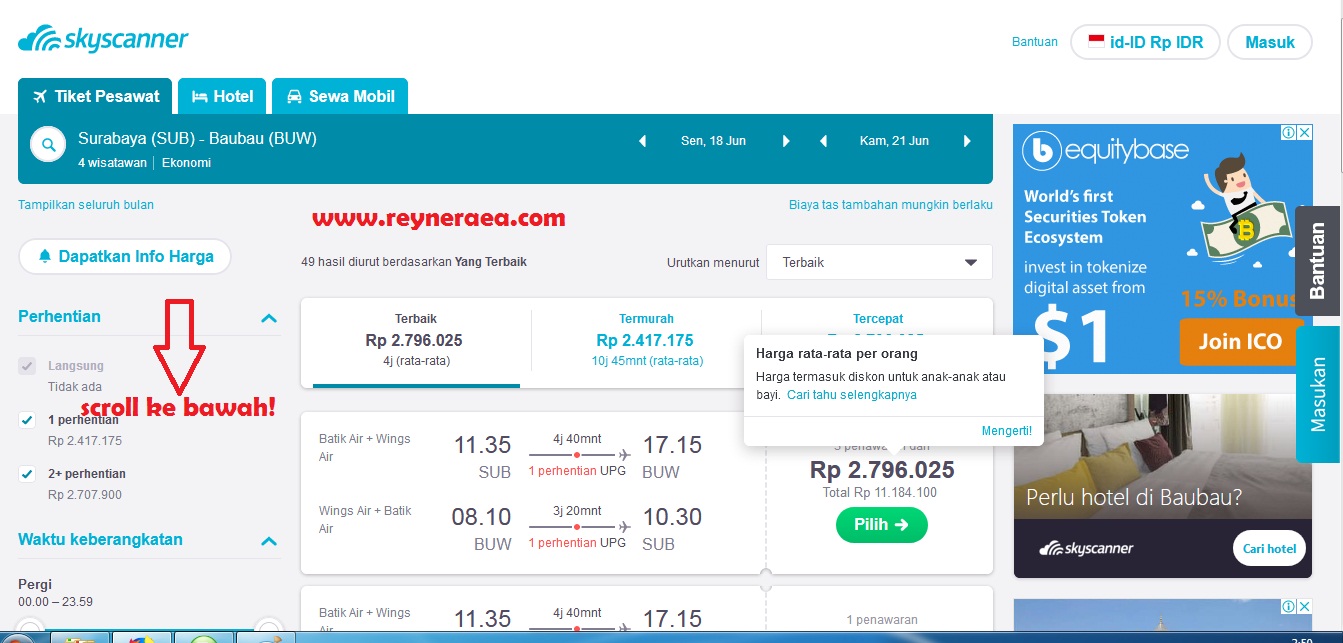Switch to the Tiket Pesawat tab

95,97
